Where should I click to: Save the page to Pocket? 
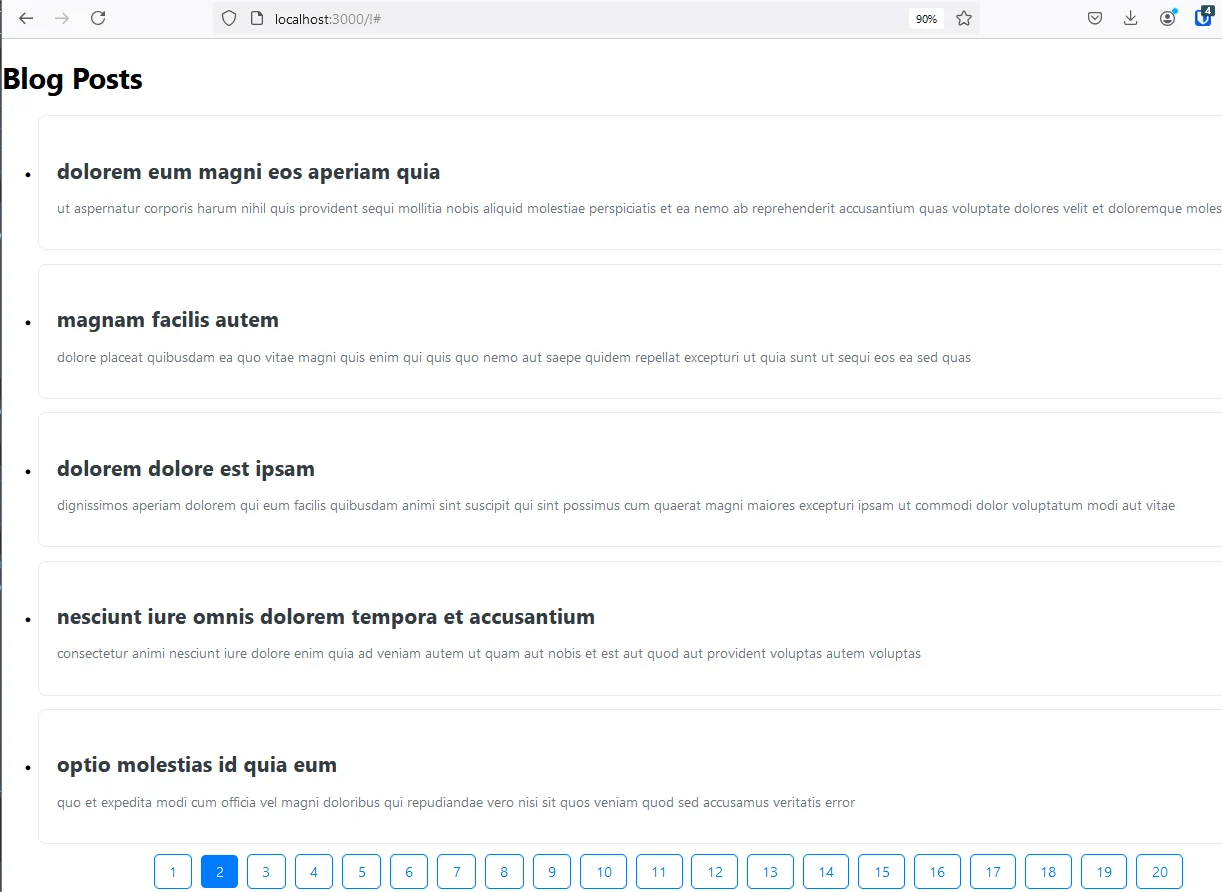[x=1094, y=18]
